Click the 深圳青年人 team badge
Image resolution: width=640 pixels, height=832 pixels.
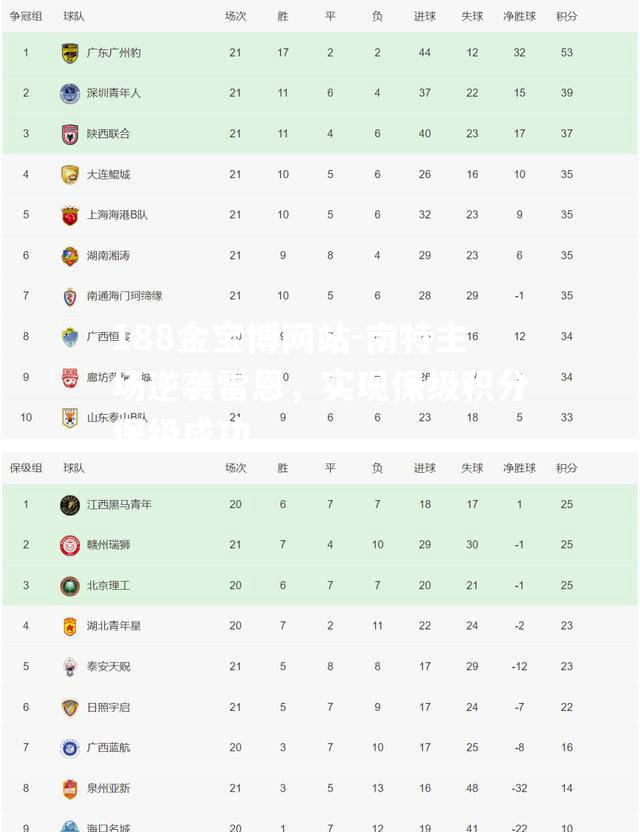coord(70,93)
